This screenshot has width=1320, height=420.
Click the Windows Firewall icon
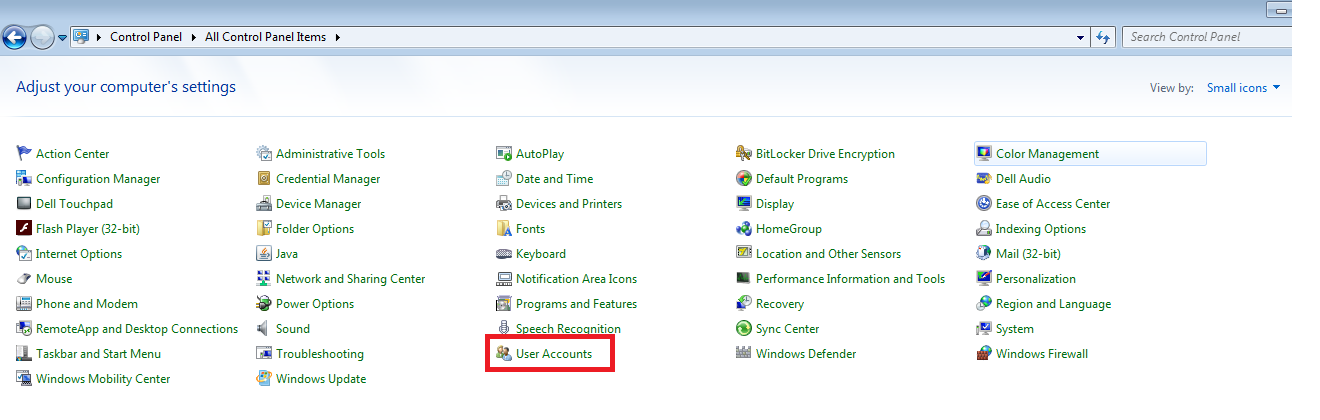click(984, 353)
